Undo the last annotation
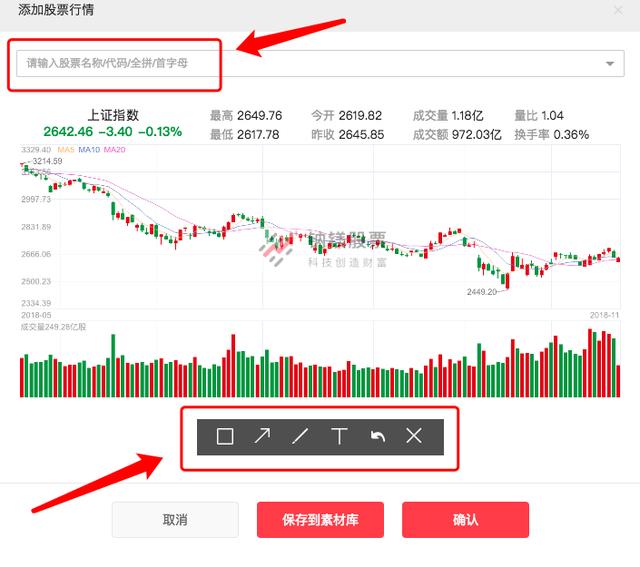 pos(378,436)
